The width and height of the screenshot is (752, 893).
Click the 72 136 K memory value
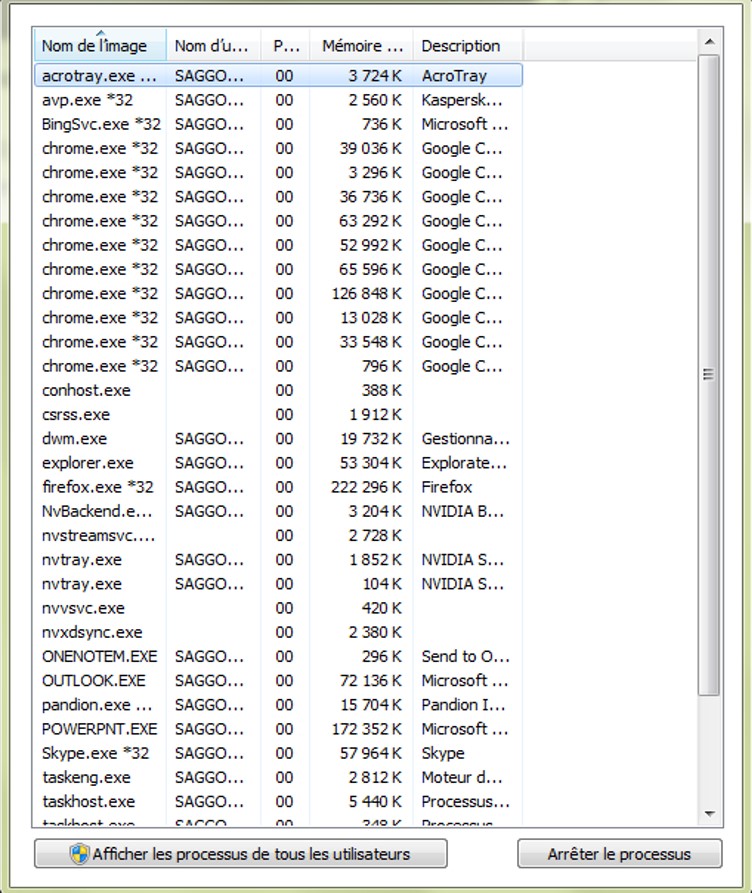click(370, 681)
